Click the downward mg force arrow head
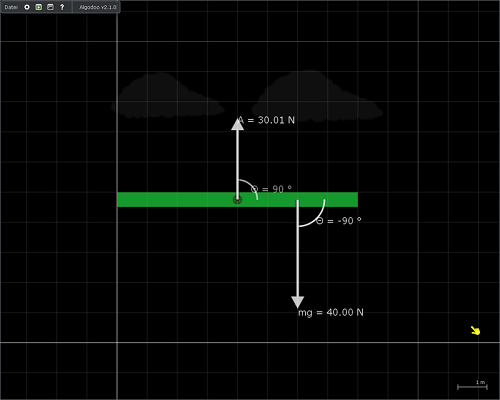This screenshot has width=500, height=400. (x=298, y=302)
